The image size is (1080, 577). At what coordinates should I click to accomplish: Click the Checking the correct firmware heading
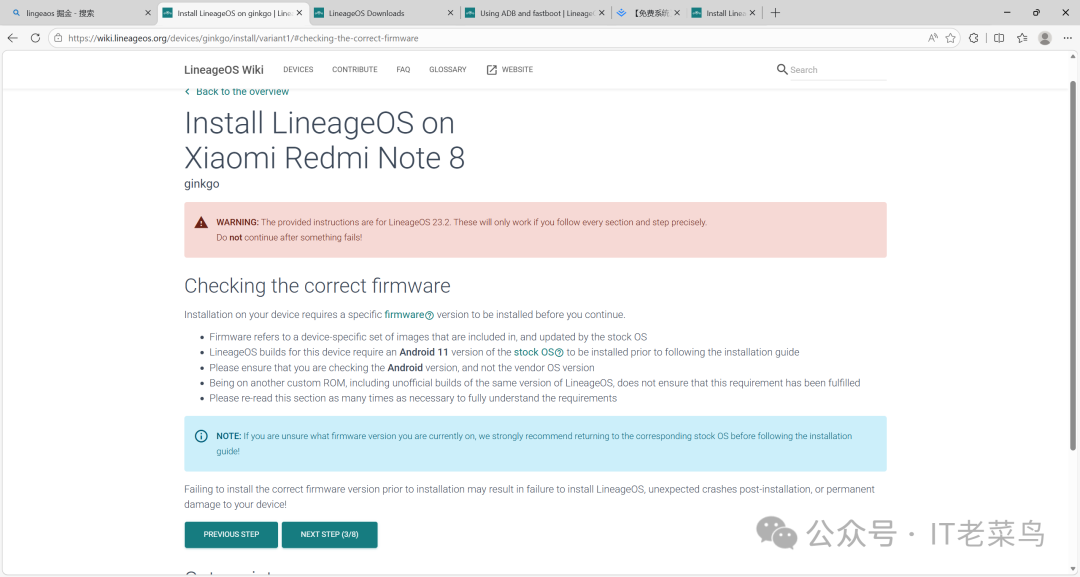(x=317, y=286)
